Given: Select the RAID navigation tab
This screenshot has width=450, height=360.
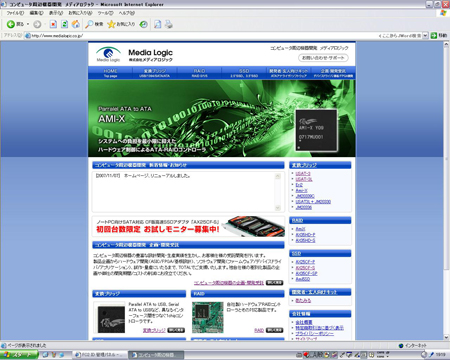Looking at the screenshot, I should pos(199,73).
